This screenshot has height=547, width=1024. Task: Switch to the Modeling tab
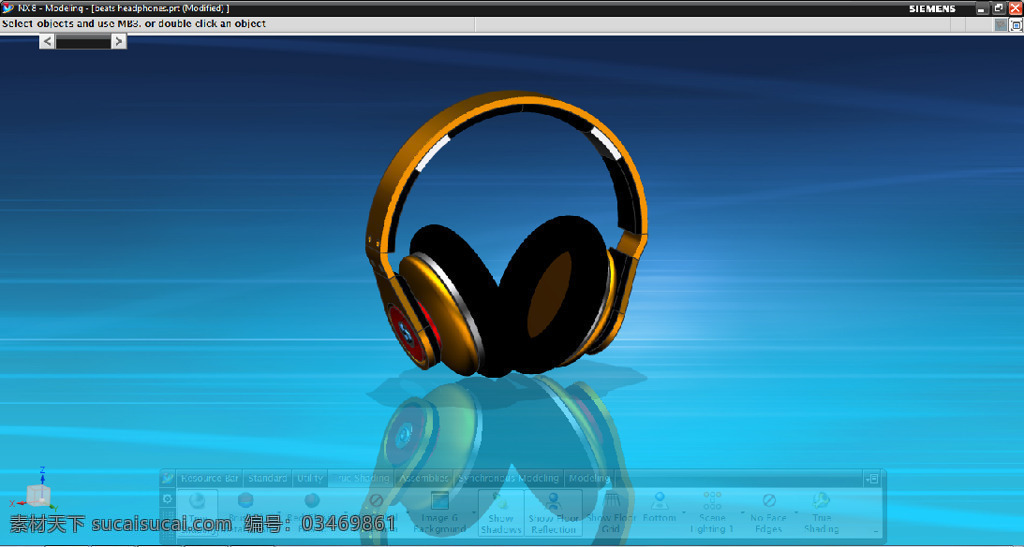point(588,478)
